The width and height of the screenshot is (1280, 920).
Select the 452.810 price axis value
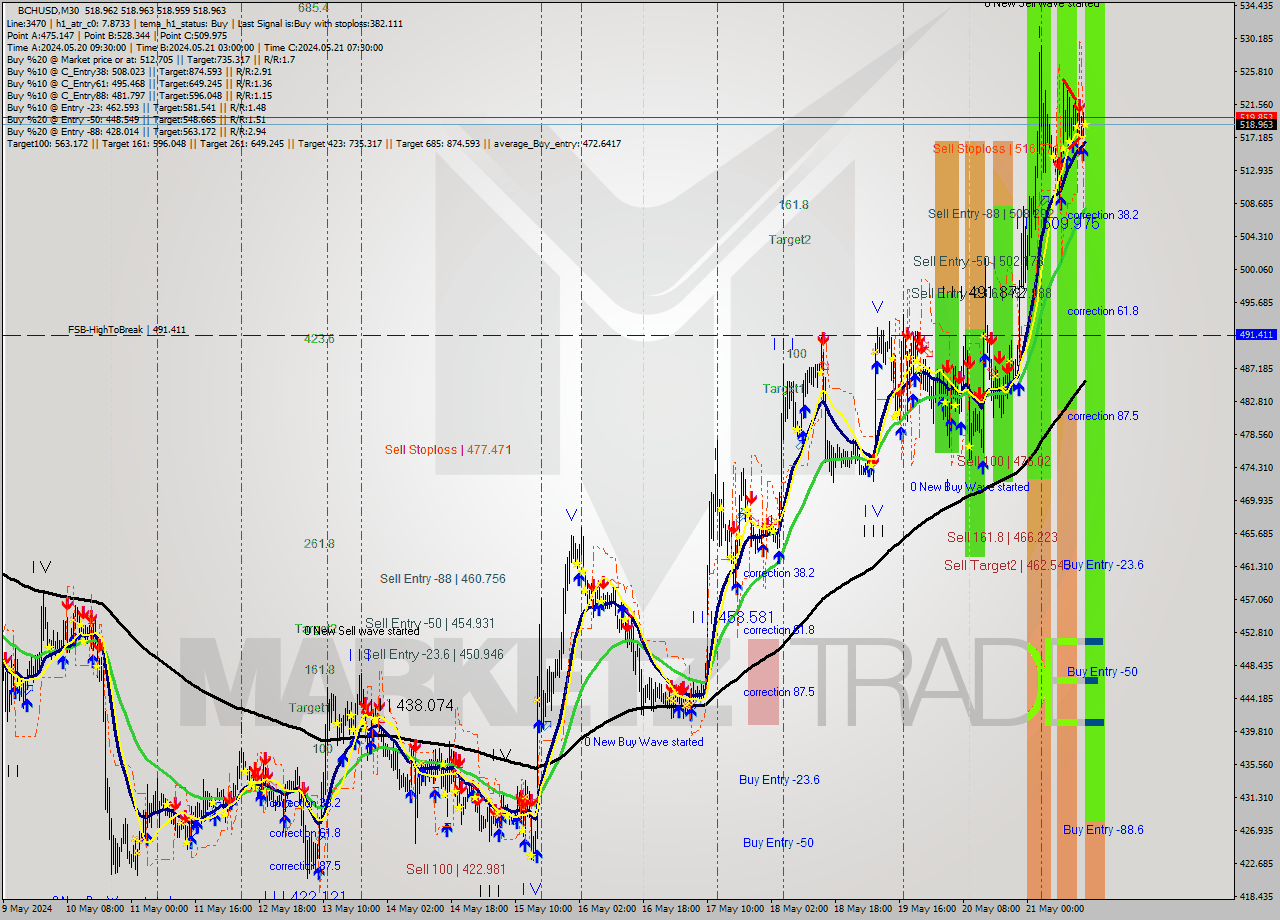tap(1256, 633)
